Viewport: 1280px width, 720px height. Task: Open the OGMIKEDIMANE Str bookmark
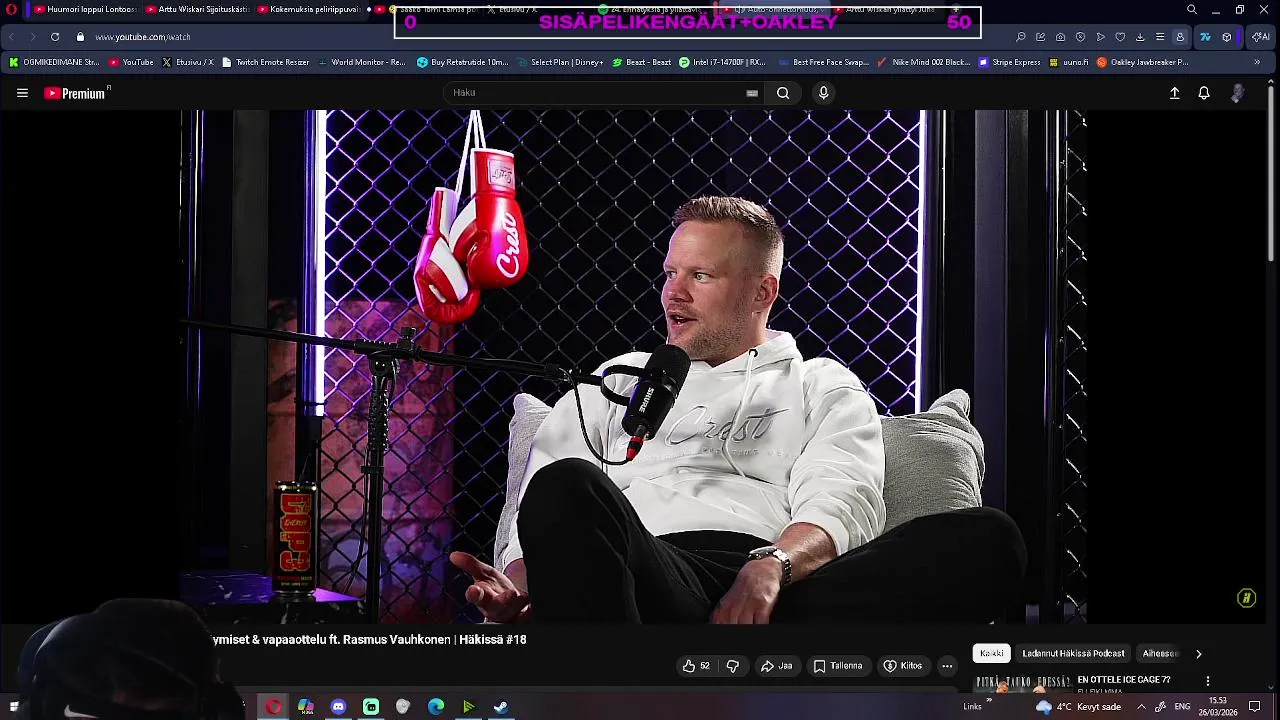pos(54,62)
